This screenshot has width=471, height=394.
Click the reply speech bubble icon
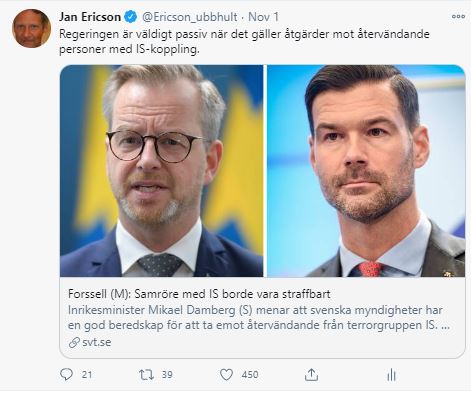(66, 375)
